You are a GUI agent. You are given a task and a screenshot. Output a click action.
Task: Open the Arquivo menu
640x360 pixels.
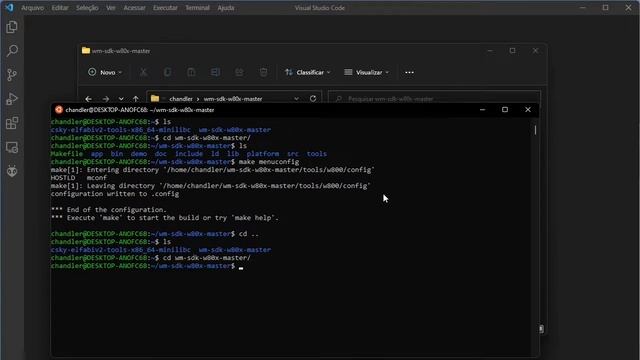pos(33,8)
